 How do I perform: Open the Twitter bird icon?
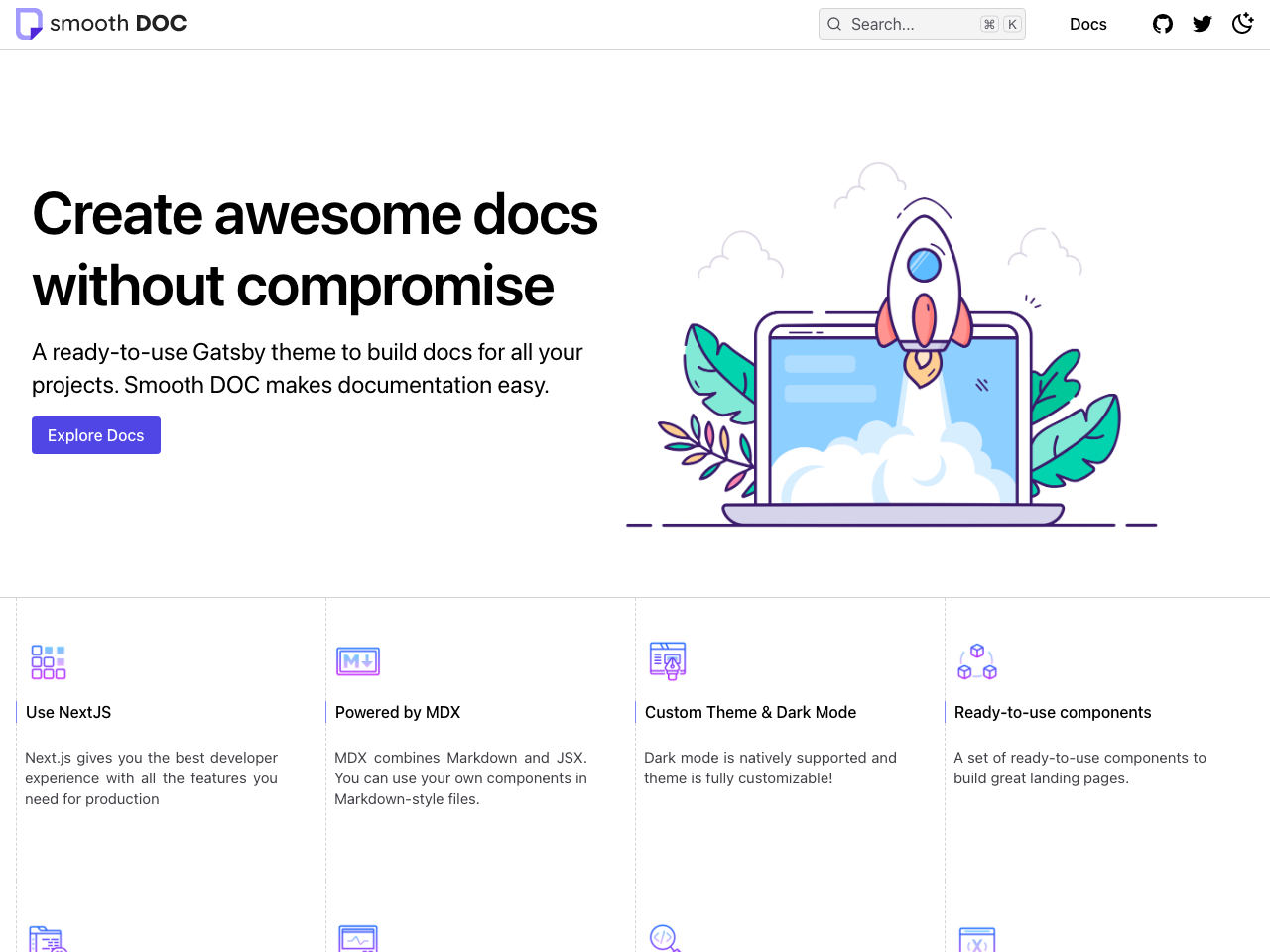point(1203,24)
